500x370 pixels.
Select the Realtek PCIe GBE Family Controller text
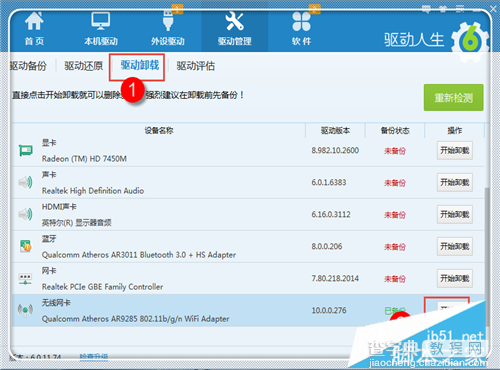point(102,287)
